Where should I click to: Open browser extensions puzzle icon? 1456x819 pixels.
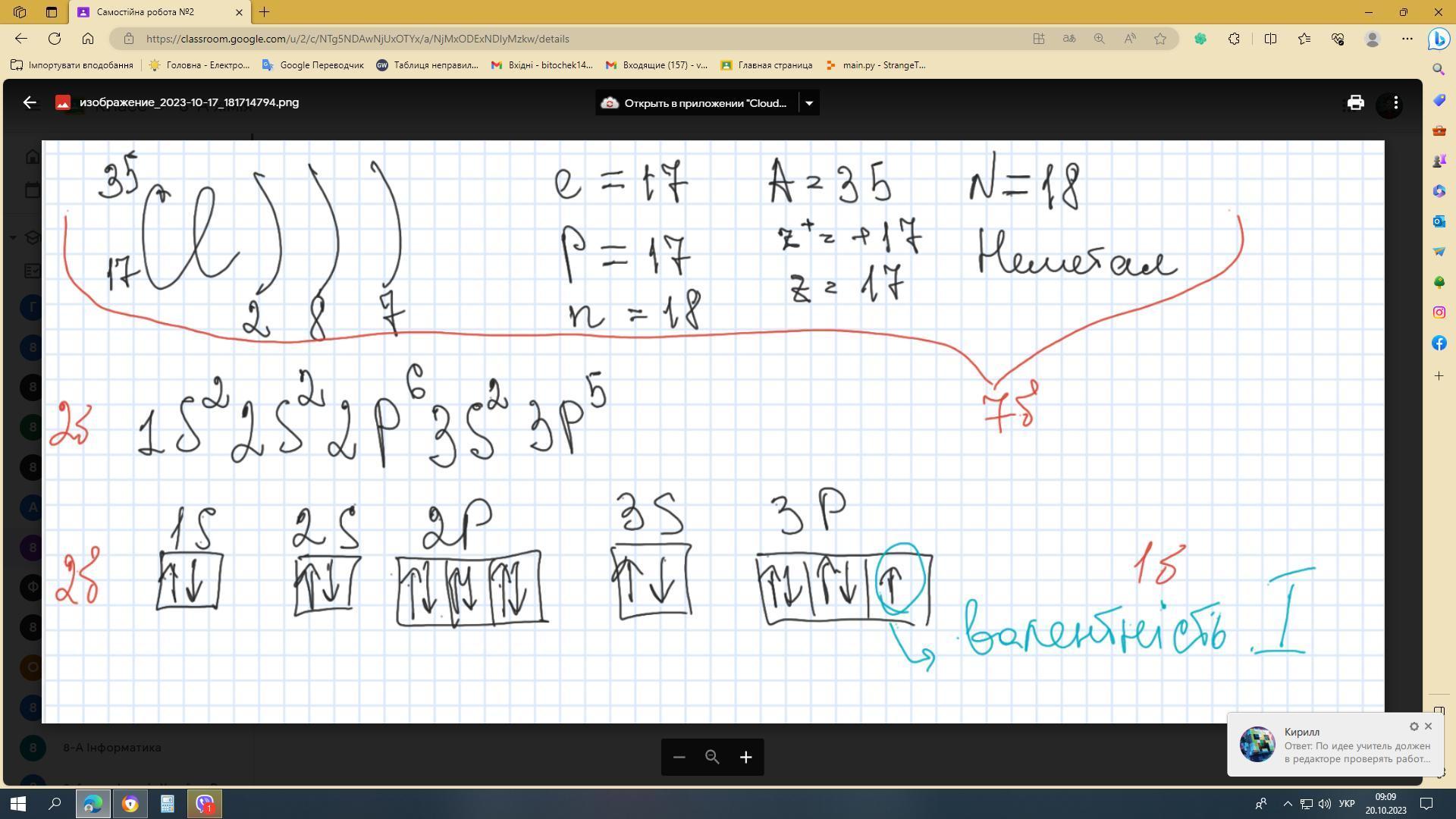(x=1234, y=39)
